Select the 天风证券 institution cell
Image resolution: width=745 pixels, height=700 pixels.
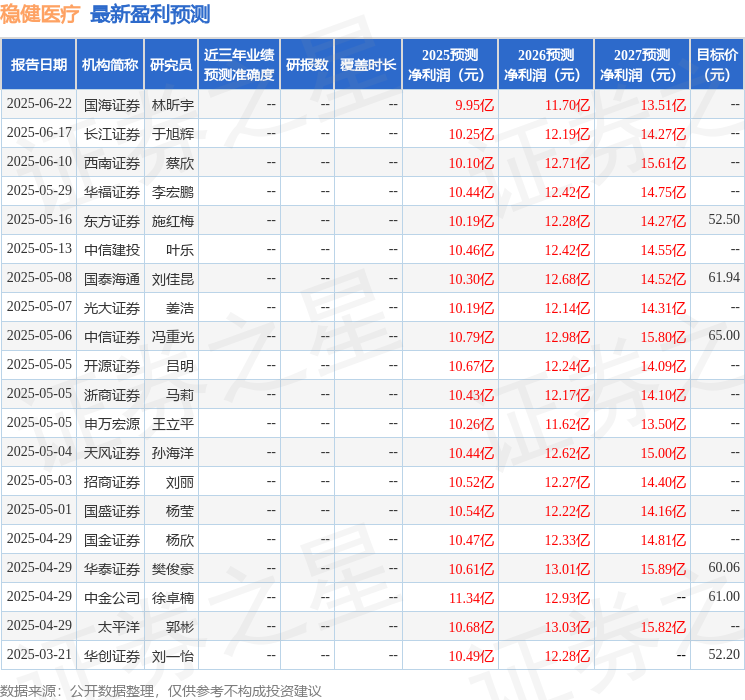[x=112, y=453]
